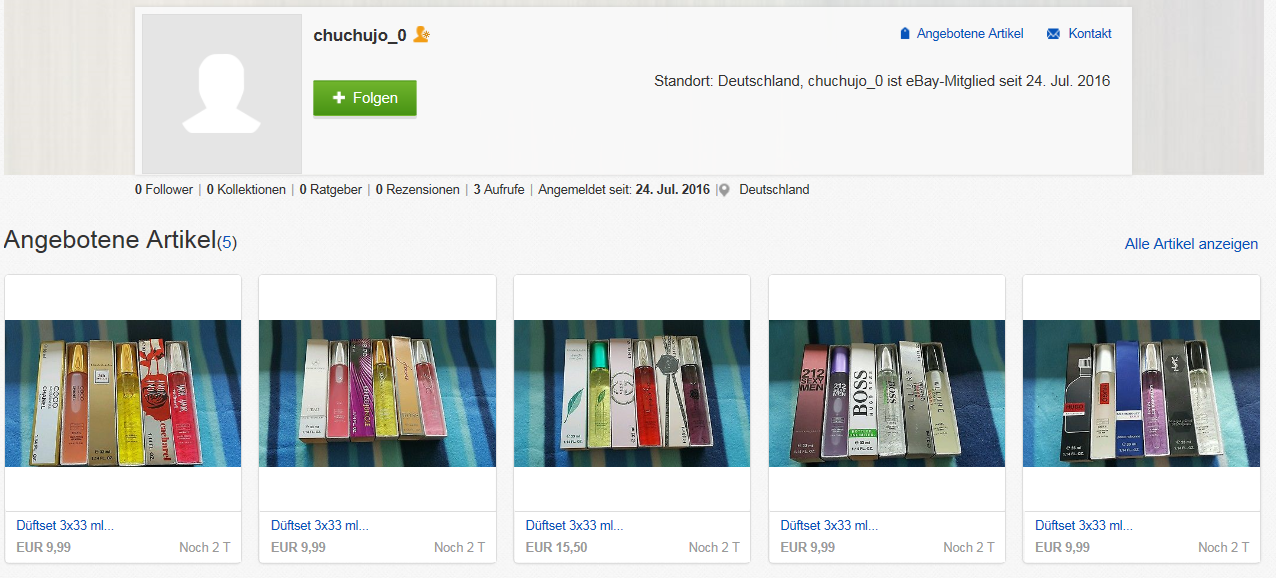Open the EUR 15,50 perfume set image
1276x578 pixels.
coord(632,393)
